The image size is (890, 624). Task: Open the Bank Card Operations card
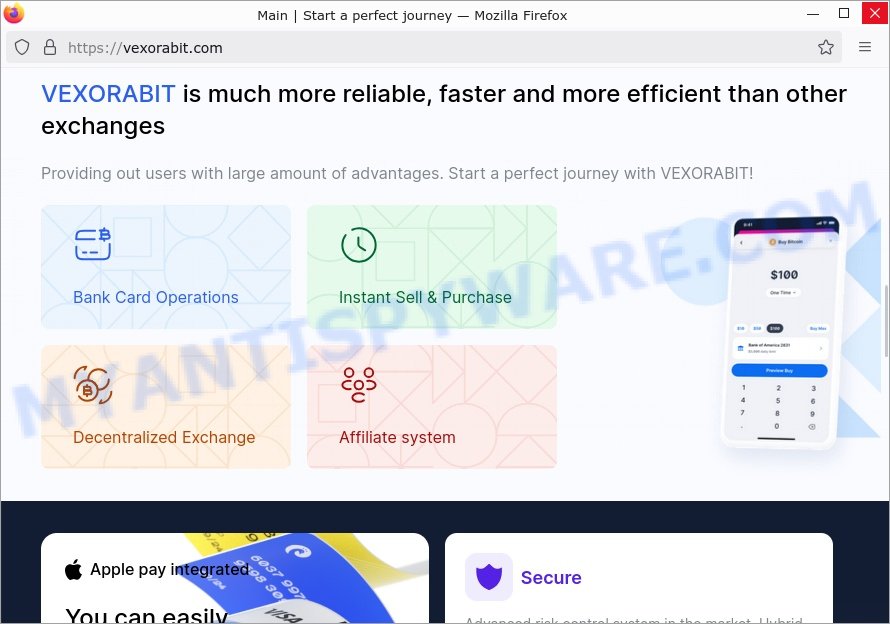(x=166, y=267)
